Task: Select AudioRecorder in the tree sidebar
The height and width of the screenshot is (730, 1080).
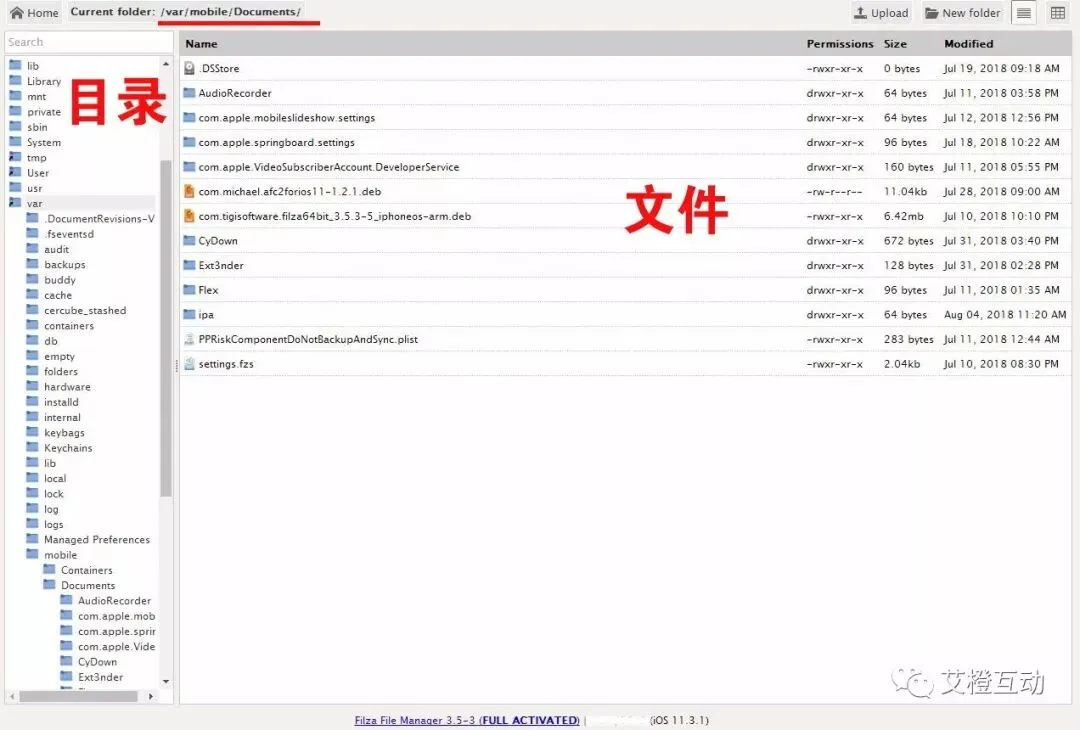Action: point(114,601)
